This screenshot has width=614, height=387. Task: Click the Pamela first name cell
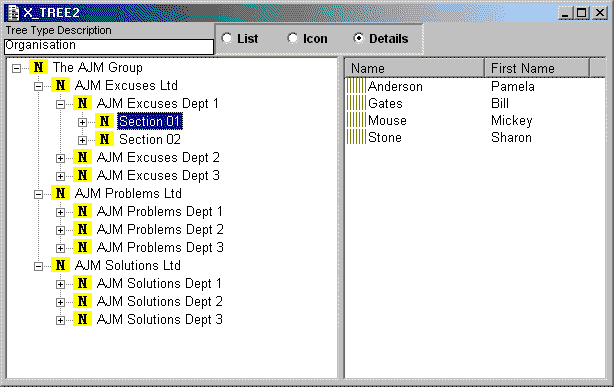click(x=513, y=86)
